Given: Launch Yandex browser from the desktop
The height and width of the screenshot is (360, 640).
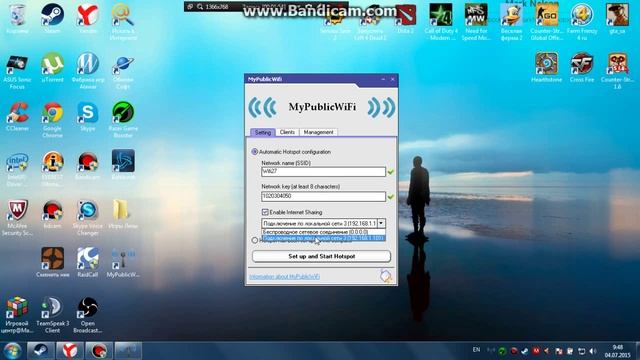Looking at the screenshot, I should (x=88, y=18).
